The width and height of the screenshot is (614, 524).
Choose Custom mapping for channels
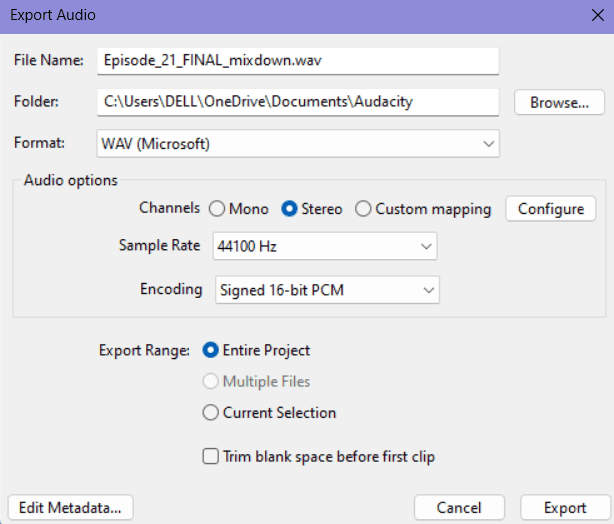[x=363, y=209]
